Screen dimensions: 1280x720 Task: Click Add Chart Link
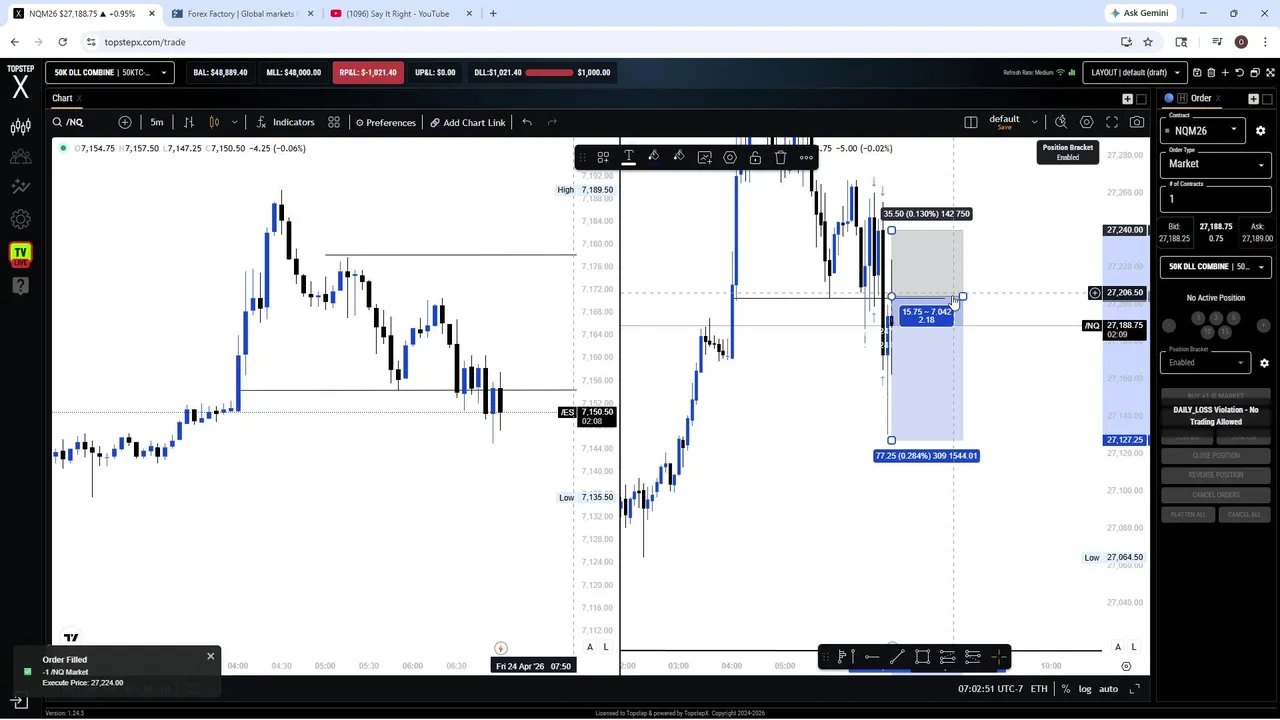point(468,122)
